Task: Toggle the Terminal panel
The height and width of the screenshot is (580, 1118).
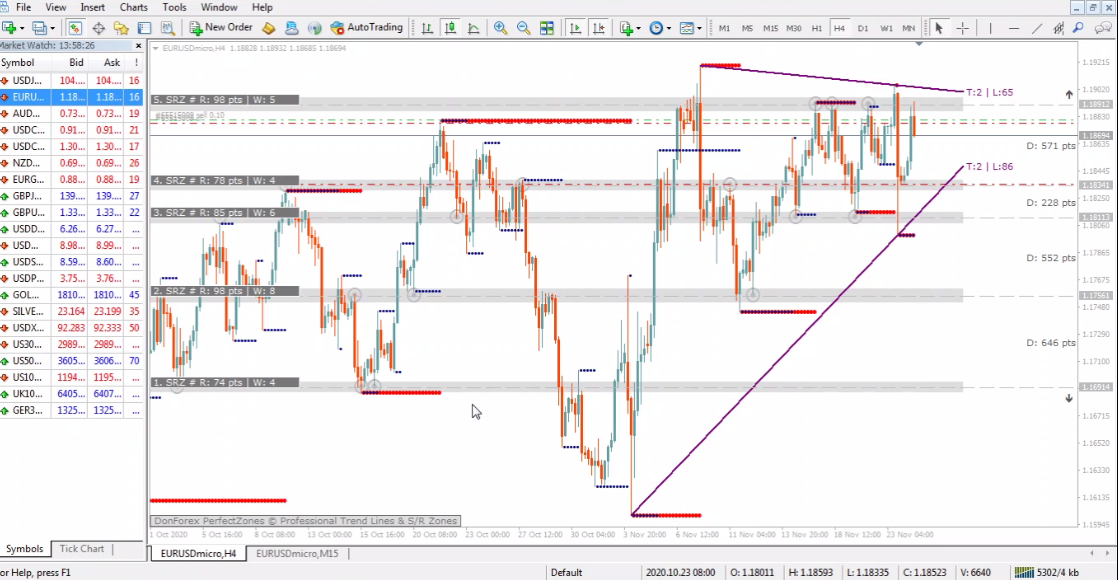Action: click(145, 28)
